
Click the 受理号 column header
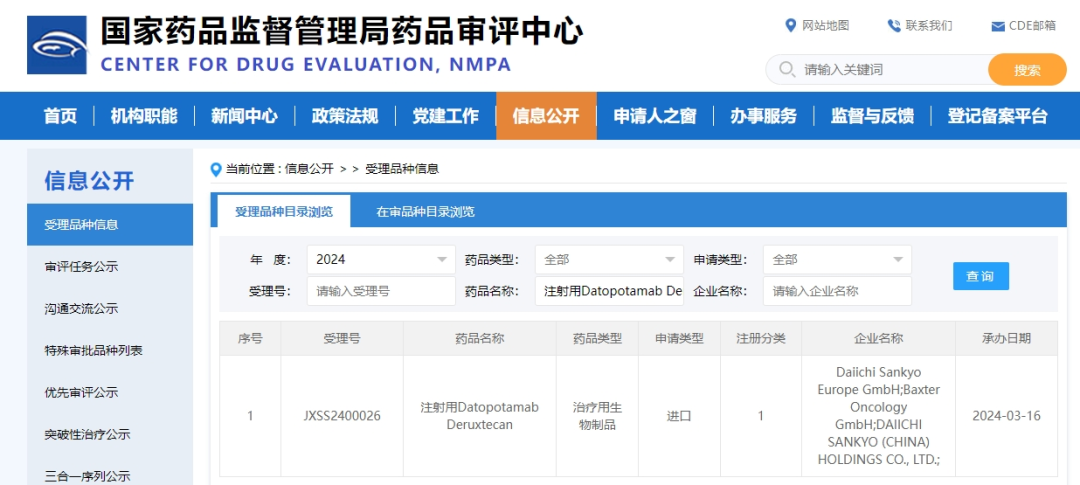pos(342,338)
